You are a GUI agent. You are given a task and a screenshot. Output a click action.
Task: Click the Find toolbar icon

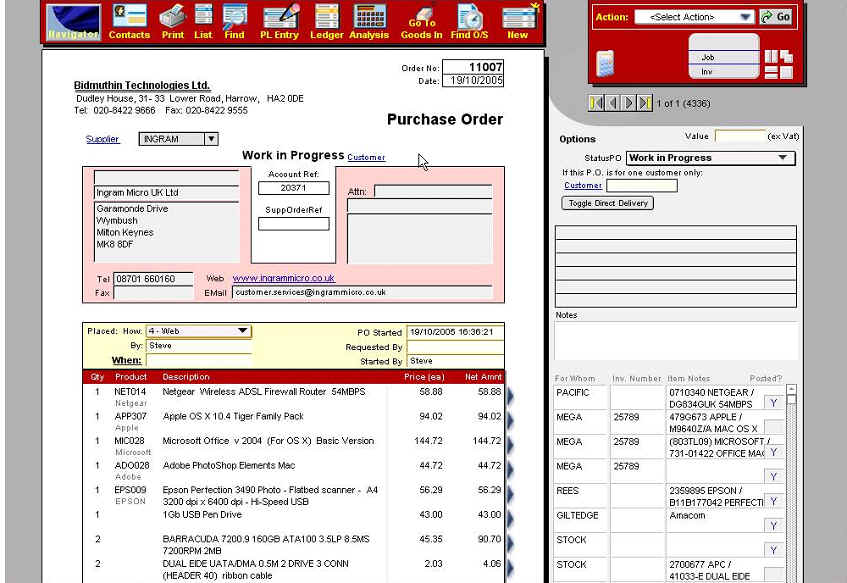234,22
